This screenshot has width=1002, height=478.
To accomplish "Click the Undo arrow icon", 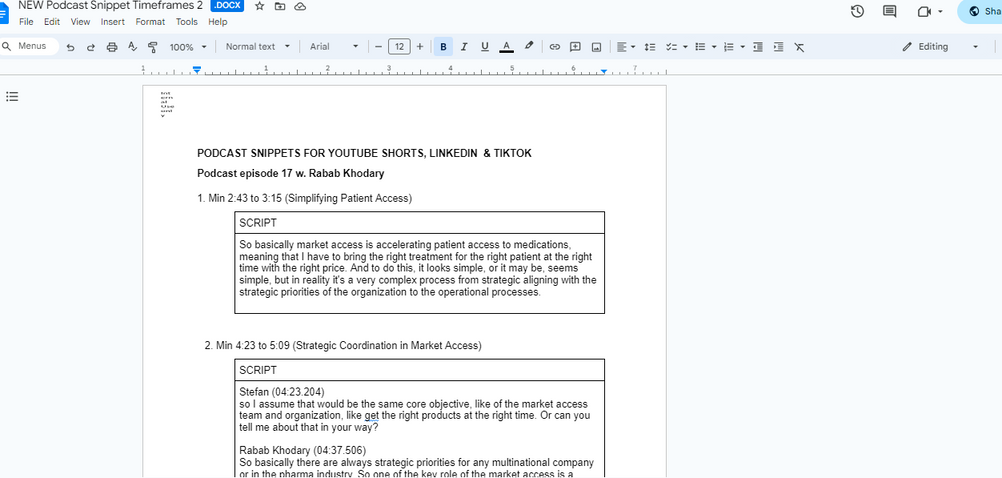I will coord(70,47).
